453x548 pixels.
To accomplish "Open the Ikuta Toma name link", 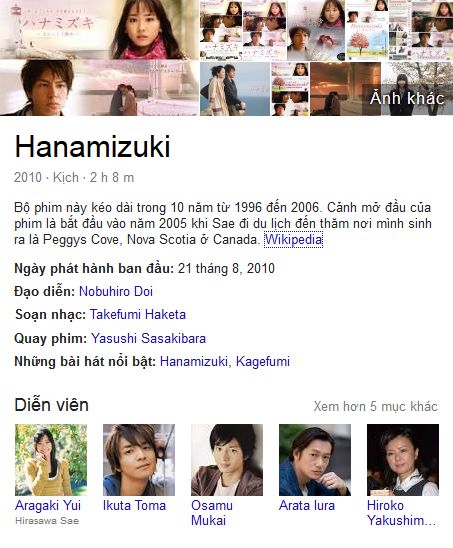I will point(134,505).
